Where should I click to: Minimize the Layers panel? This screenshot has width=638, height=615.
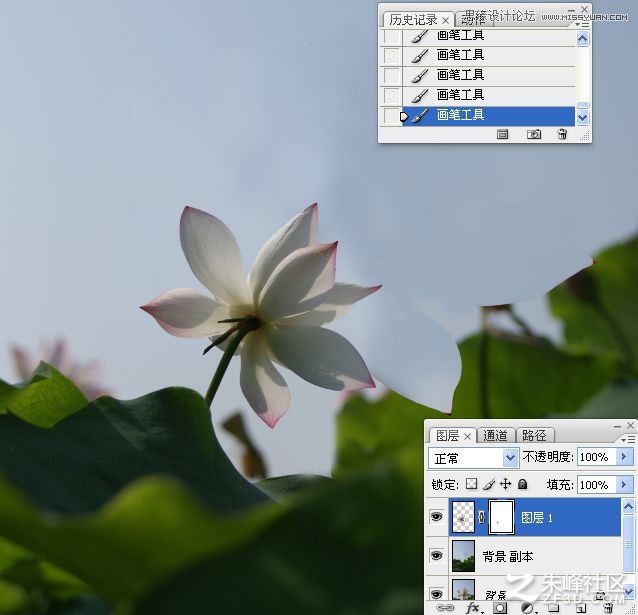click(617, 426)
